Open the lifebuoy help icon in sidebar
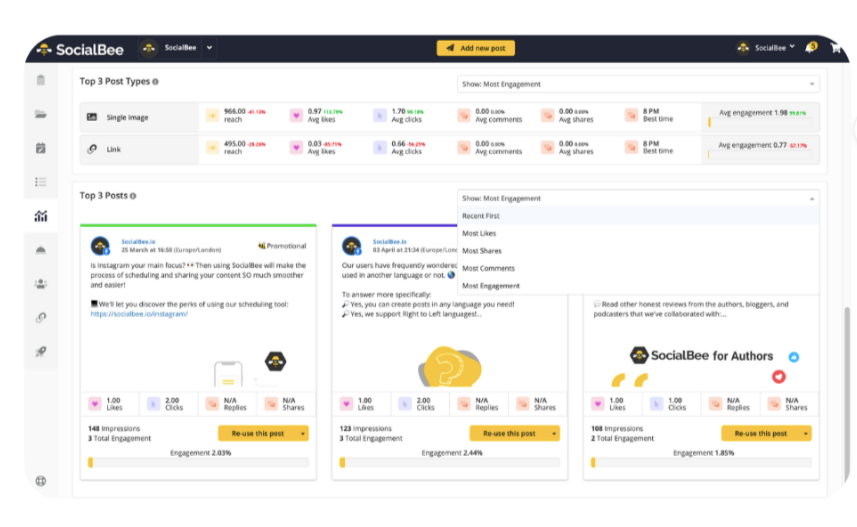The height and width of the screenshot is (527, 857). tap(40, 481)
